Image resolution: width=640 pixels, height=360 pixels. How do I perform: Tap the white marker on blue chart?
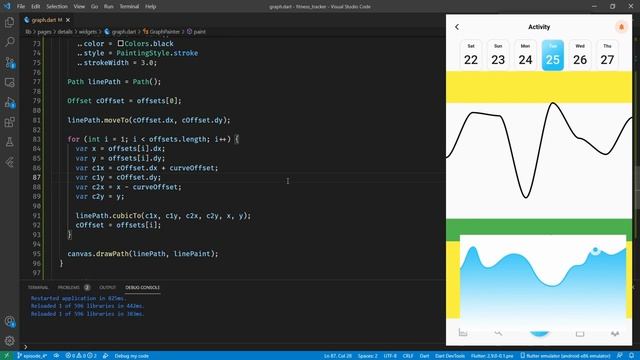point(596,250)
